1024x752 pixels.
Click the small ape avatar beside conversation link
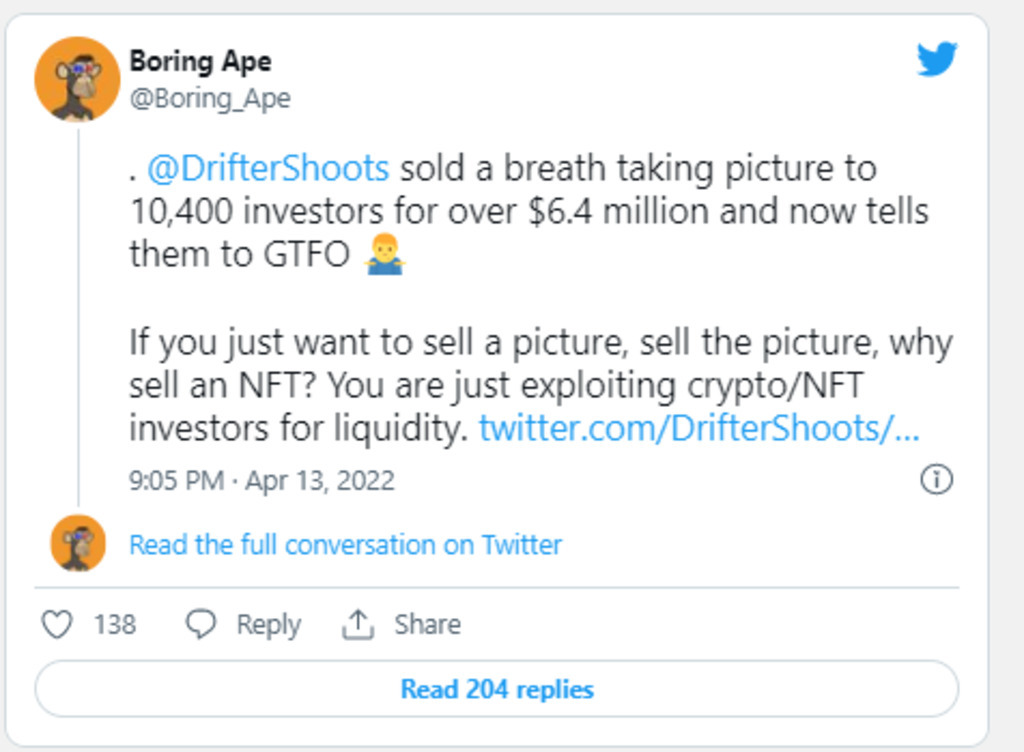pos(78,543)
